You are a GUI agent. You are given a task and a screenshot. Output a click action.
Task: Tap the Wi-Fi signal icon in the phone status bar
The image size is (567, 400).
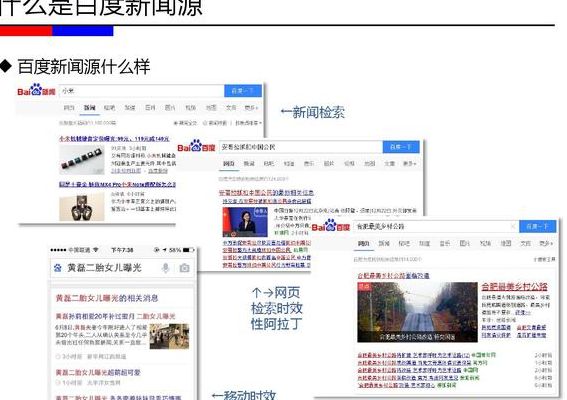(x=96, y=250)
